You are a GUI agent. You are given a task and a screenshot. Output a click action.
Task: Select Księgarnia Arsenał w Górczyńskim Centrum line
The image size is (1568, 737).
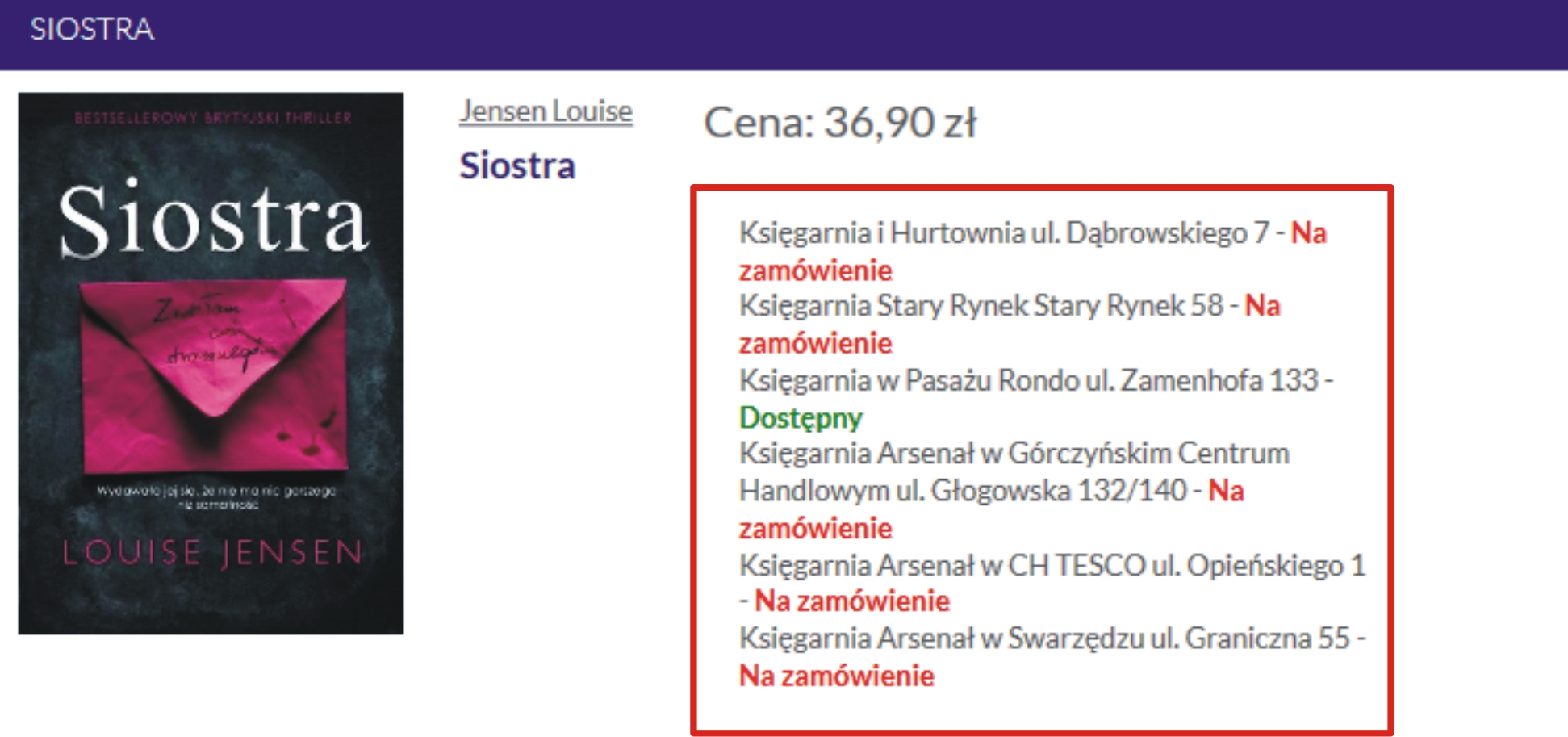click(1014, 454)
